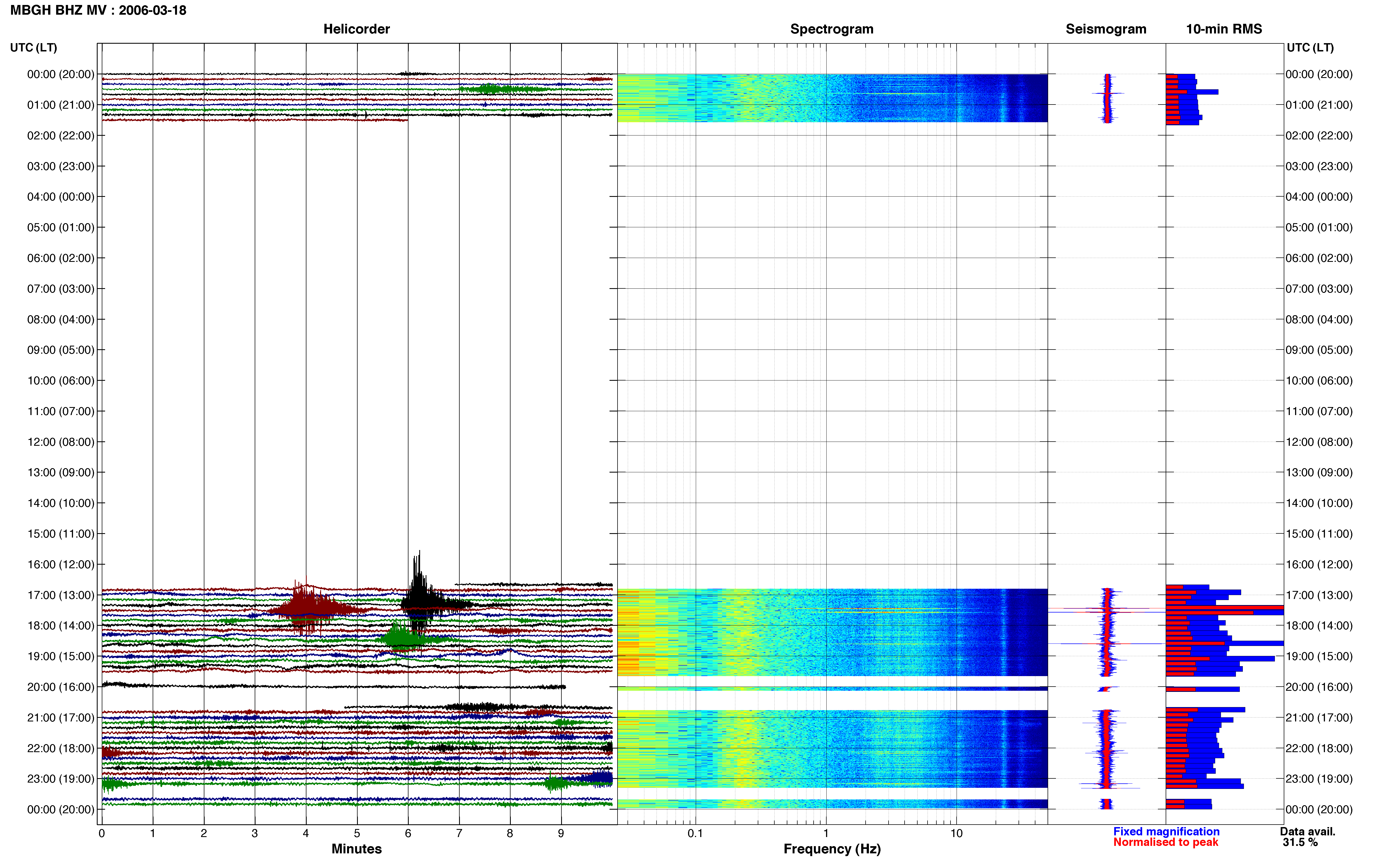Screen dimensions: 1388x868
Task: Click the right '03:00 (23:00)' time label
Action: (1319, 166)
